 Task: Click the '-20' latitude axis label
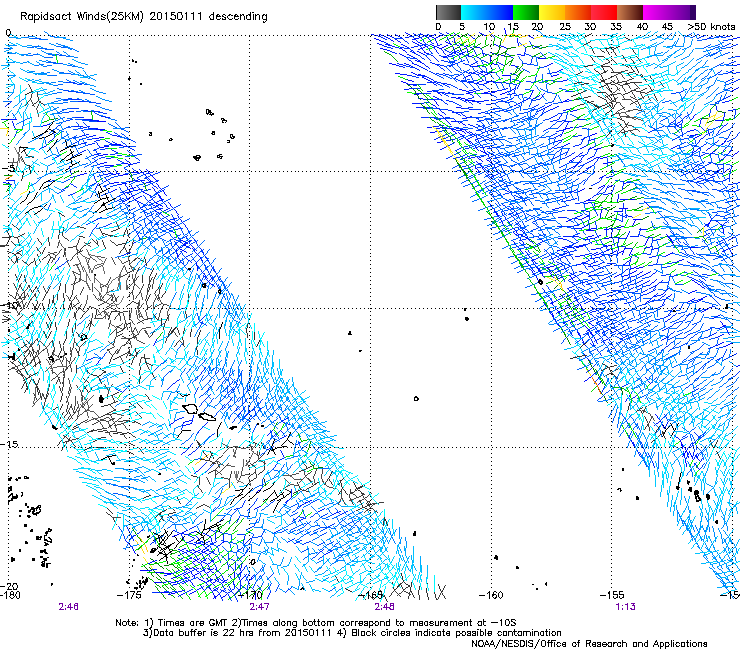pyautogui.click(x=9, y=587)
